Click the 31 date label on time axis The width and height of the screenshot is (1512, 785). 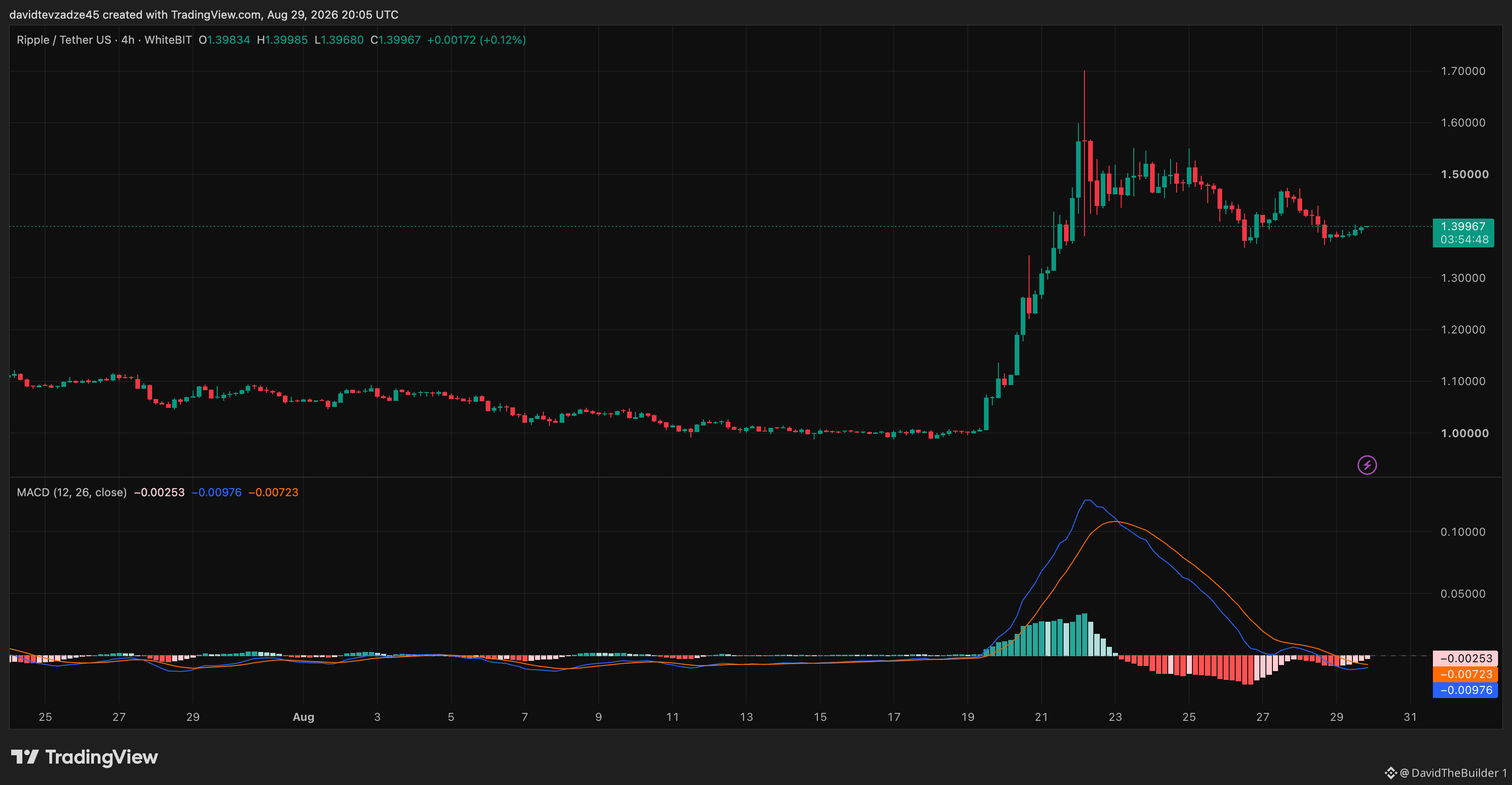(x=1411, y=717)
